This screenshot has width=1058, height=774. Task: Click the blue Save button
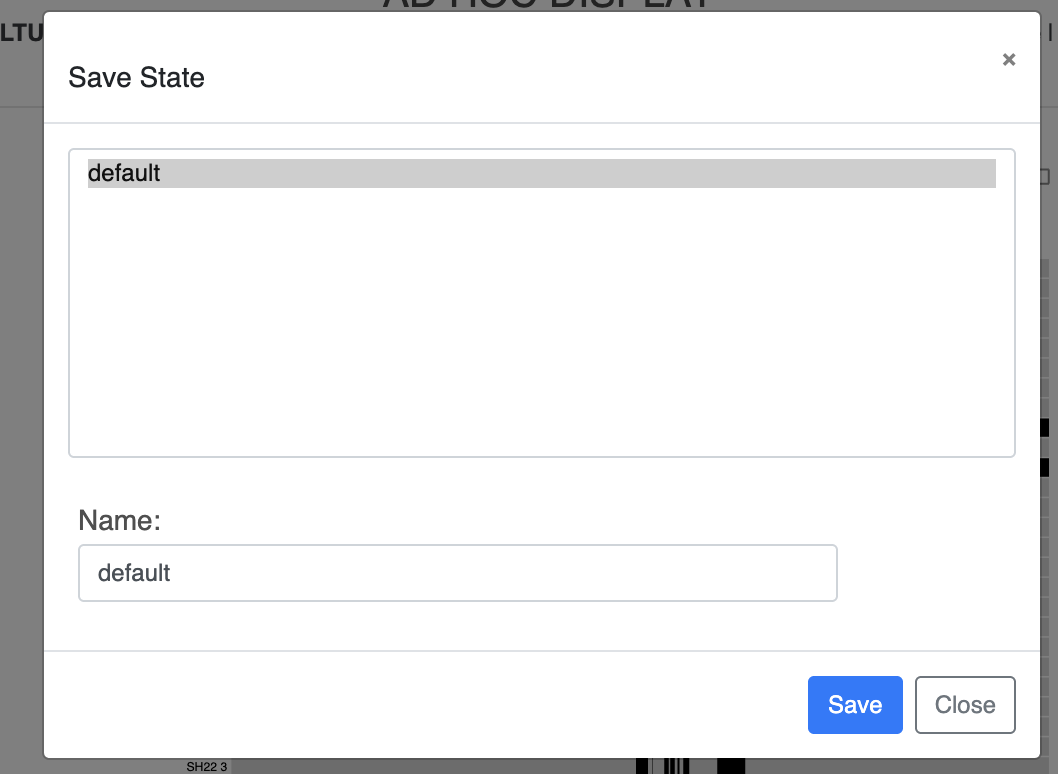855,704
